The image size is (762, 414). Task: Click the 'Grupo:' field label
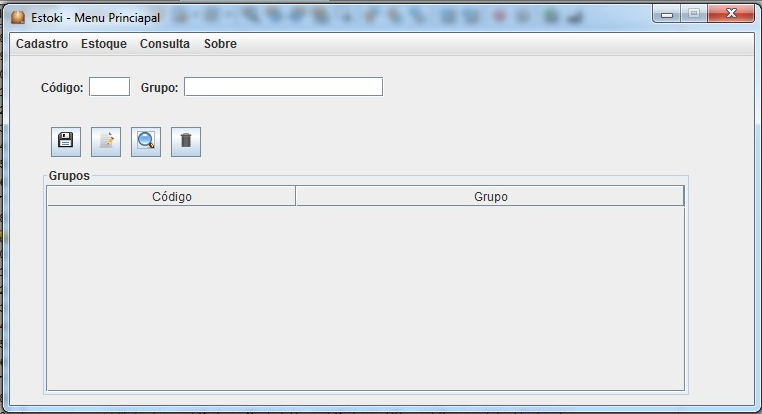159,88
